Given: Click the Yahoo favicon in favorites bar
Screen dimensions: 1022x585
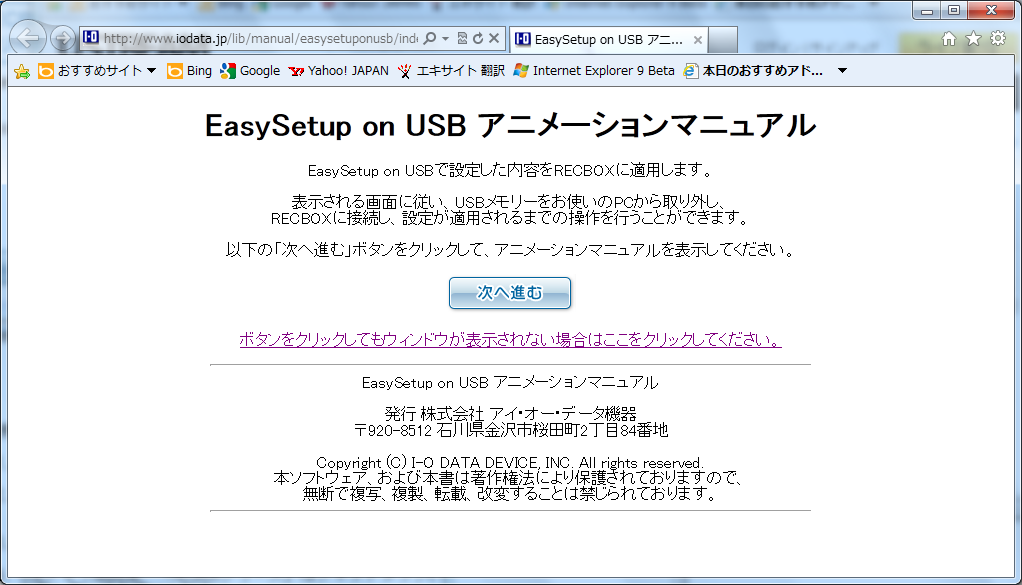Looking at the screenshot, I should [297, 71].
